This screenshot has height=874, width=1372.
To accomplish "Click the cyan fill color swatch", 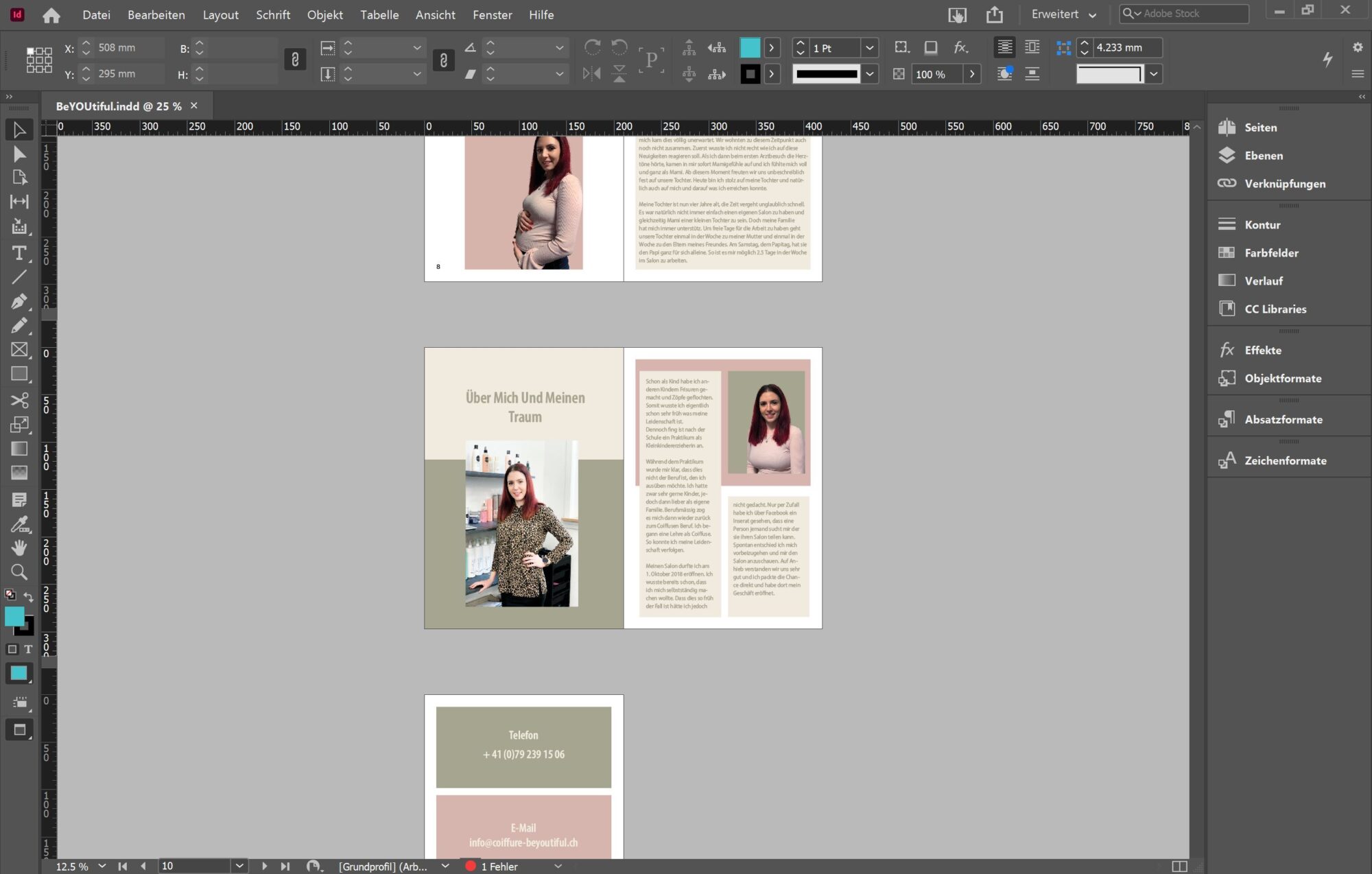I will tap(750, 47).
